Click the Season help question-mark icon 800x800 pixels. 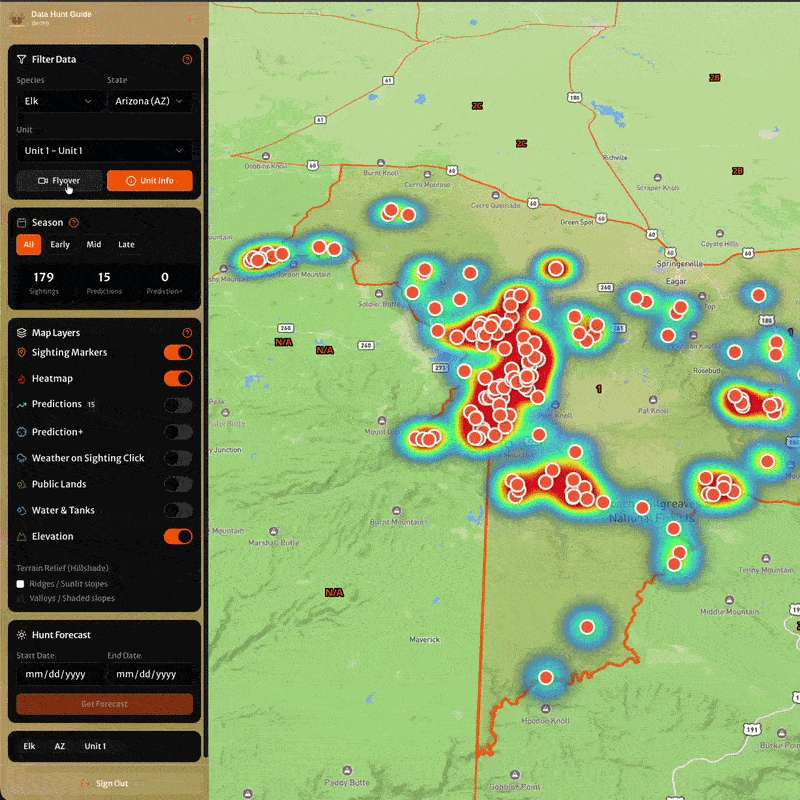point(74,223)
